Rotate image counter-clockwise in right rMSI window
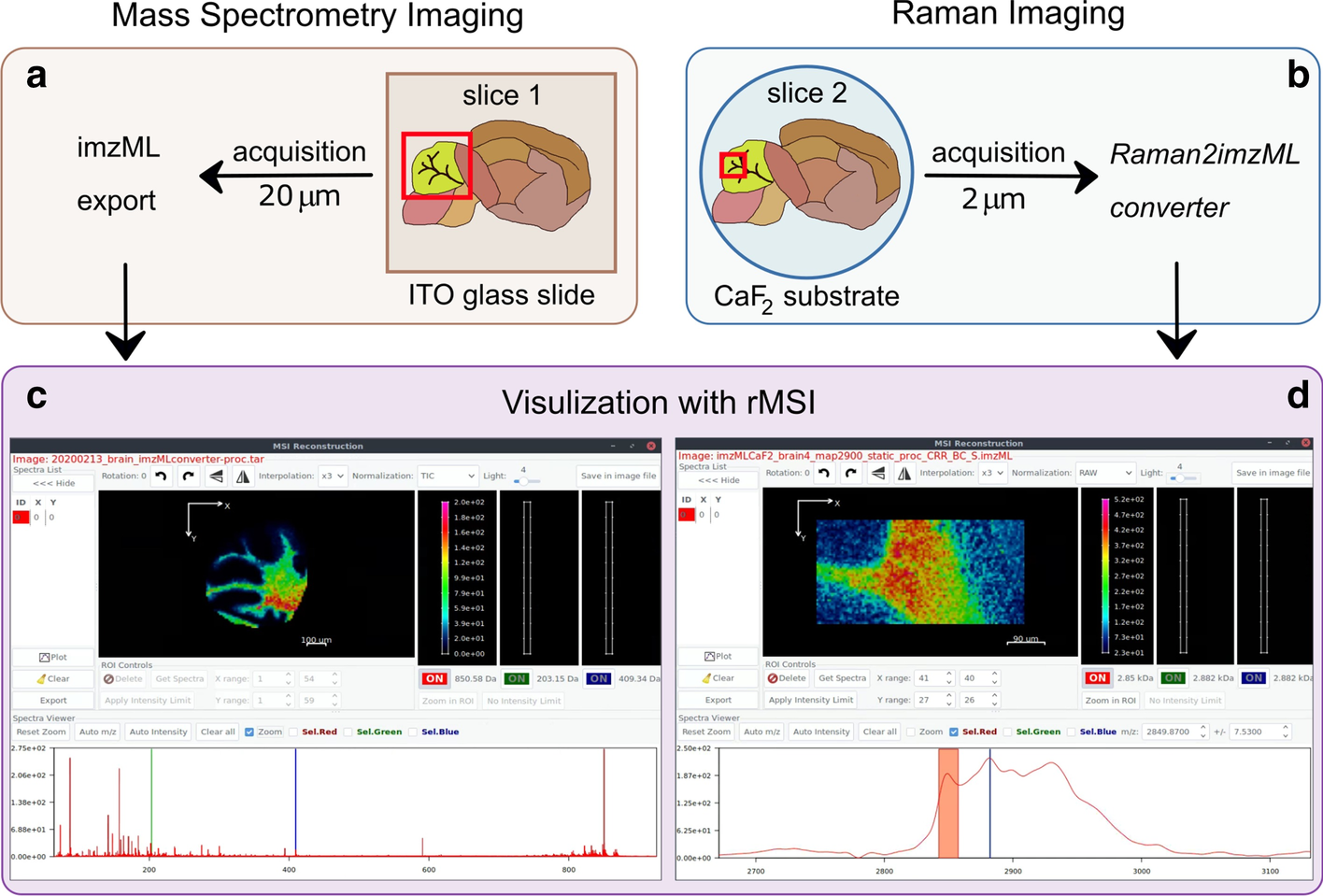The width and height of the screenshot is (1323, 896). [x=823, y=474]
